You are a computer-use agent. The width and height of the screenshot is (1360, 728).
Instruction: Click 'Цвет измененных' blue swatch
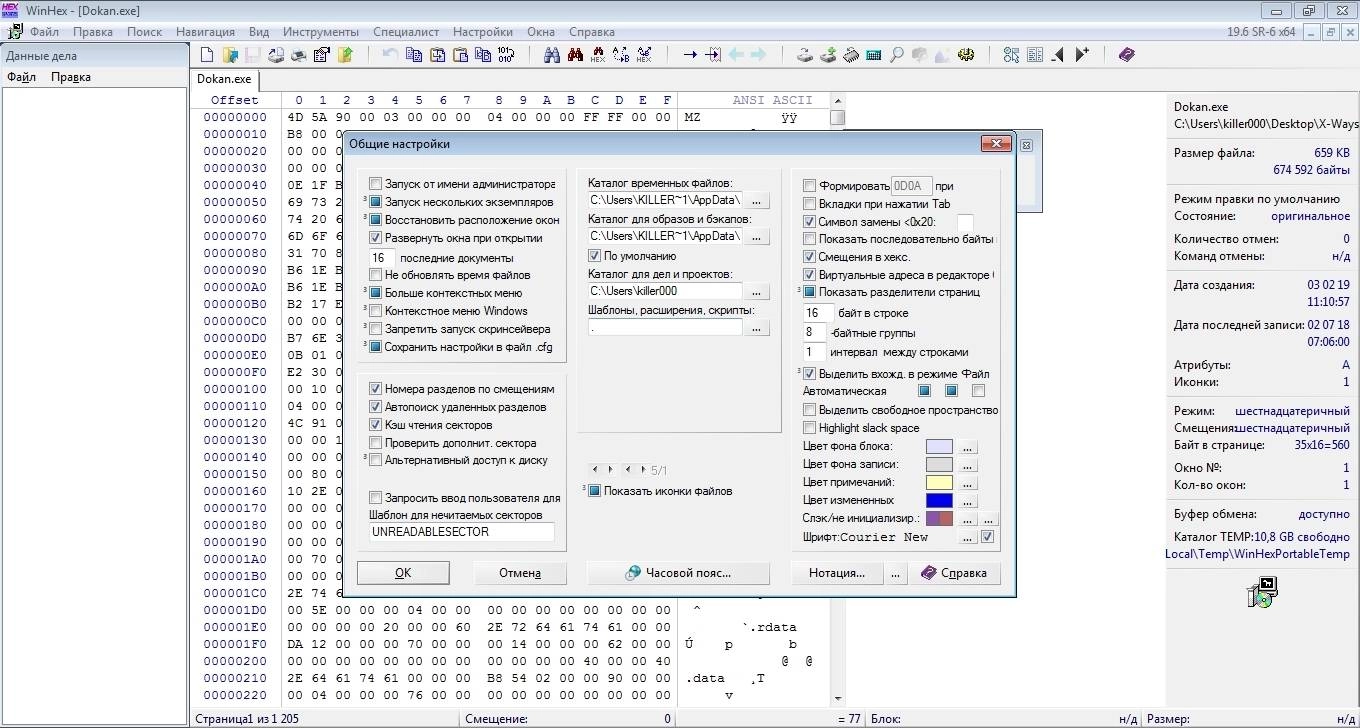click(939, 501)
